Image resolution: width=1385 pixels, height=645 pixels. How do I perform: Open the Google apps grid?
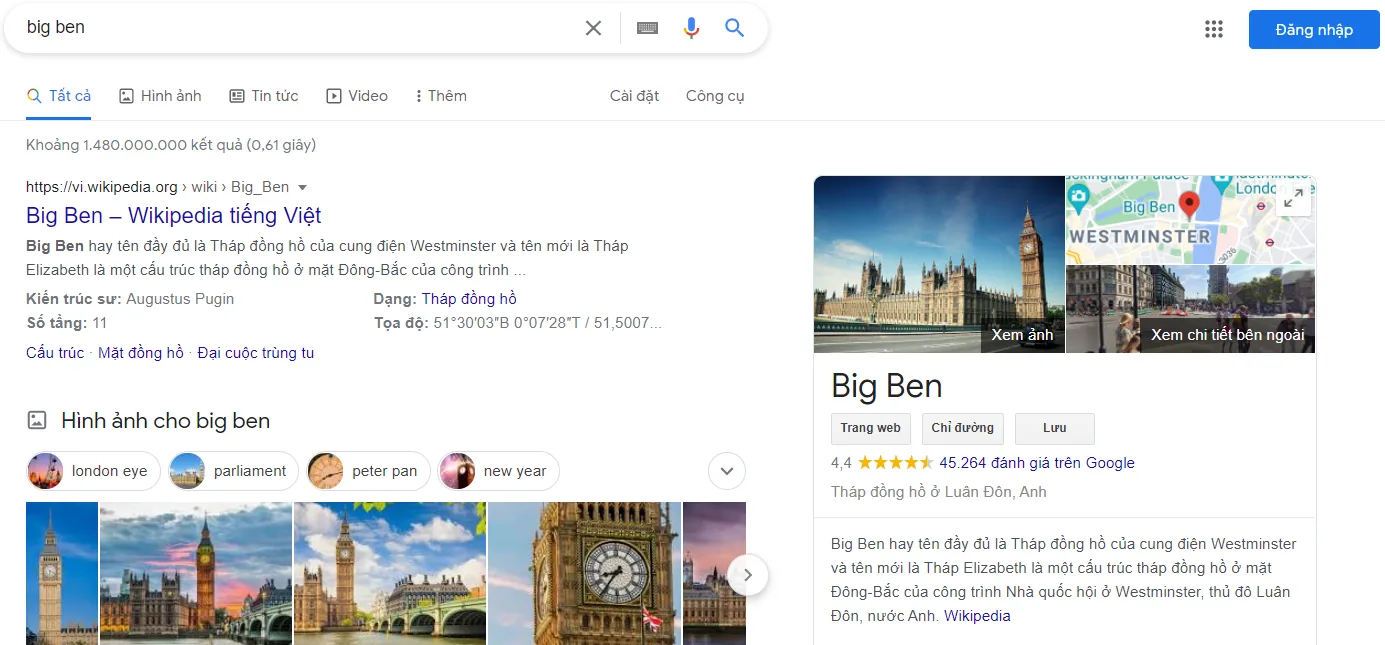[x=1214, y=29]
